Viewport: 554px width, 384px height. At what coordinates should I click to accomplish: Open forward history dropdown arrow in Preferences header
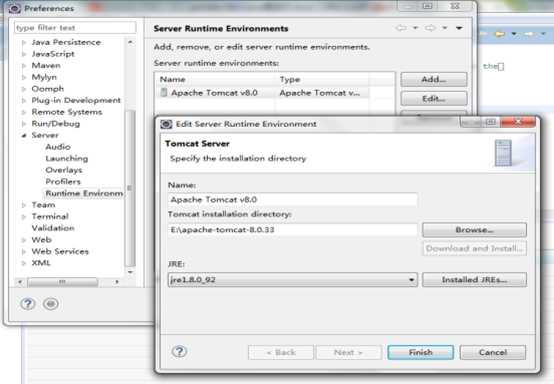(445, 28)
